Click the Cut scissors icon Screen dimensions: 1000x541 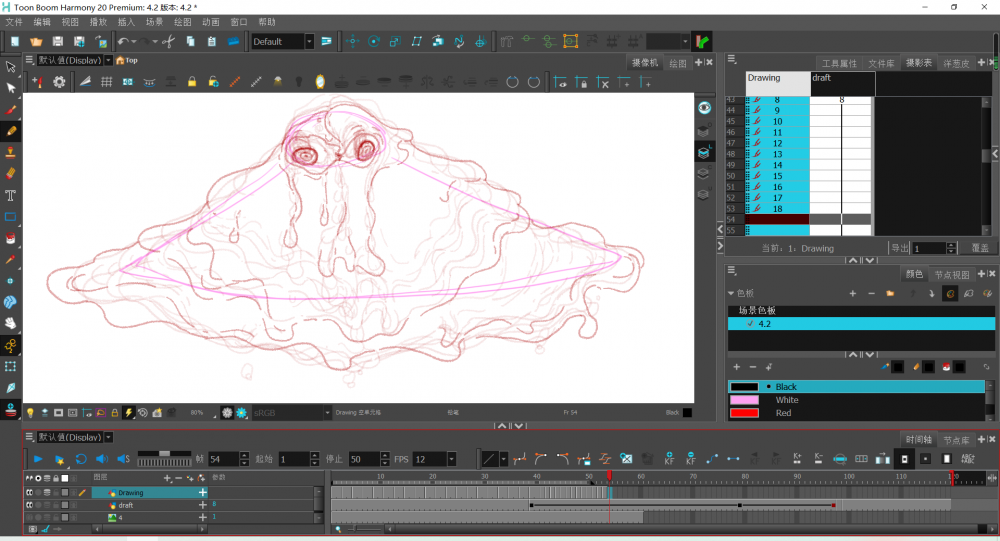click(168, 41)
